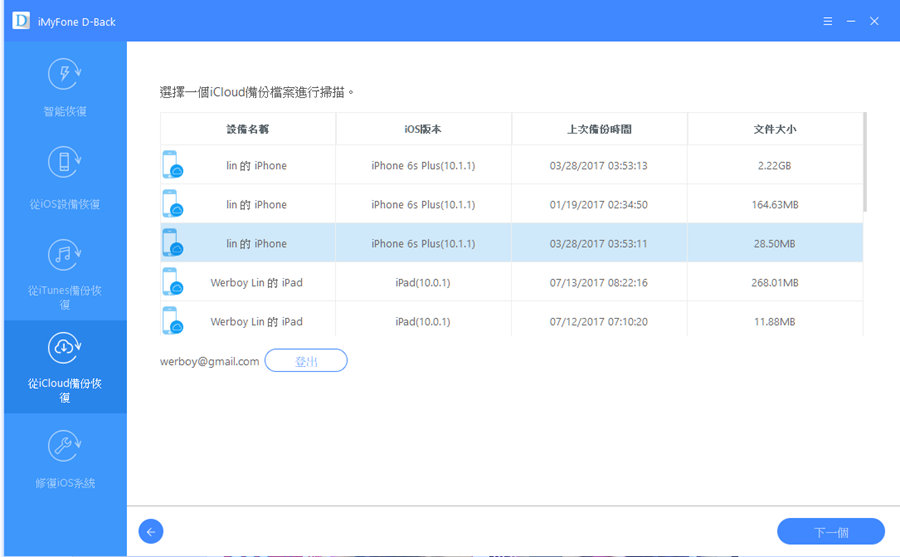900x557 pixels.
Task: Select backup dated 07/13/2017 08:22:16
Action: (x=599, y=283)
